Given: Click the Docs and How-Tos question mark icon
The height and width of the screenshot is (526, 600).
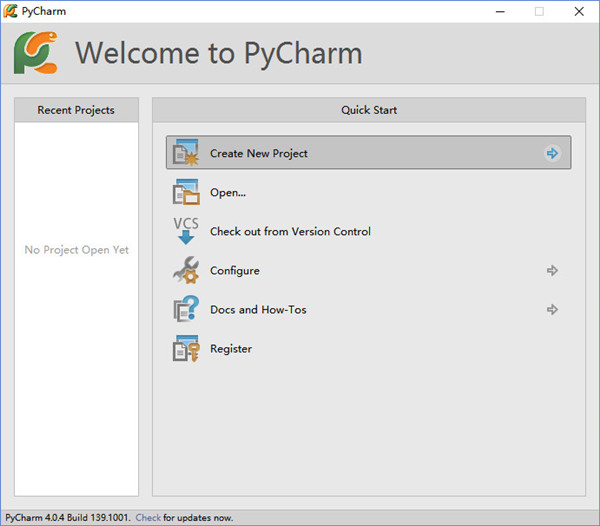Looking at the screenshot, I should tap(186, 309).
